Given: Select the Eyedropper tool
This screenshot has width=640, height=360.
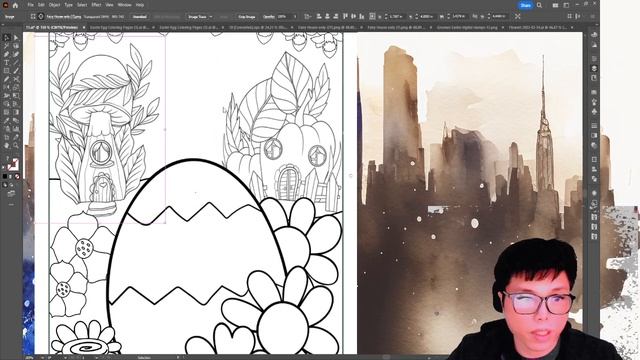Looking at the screenshot, I should pos(7,120).
